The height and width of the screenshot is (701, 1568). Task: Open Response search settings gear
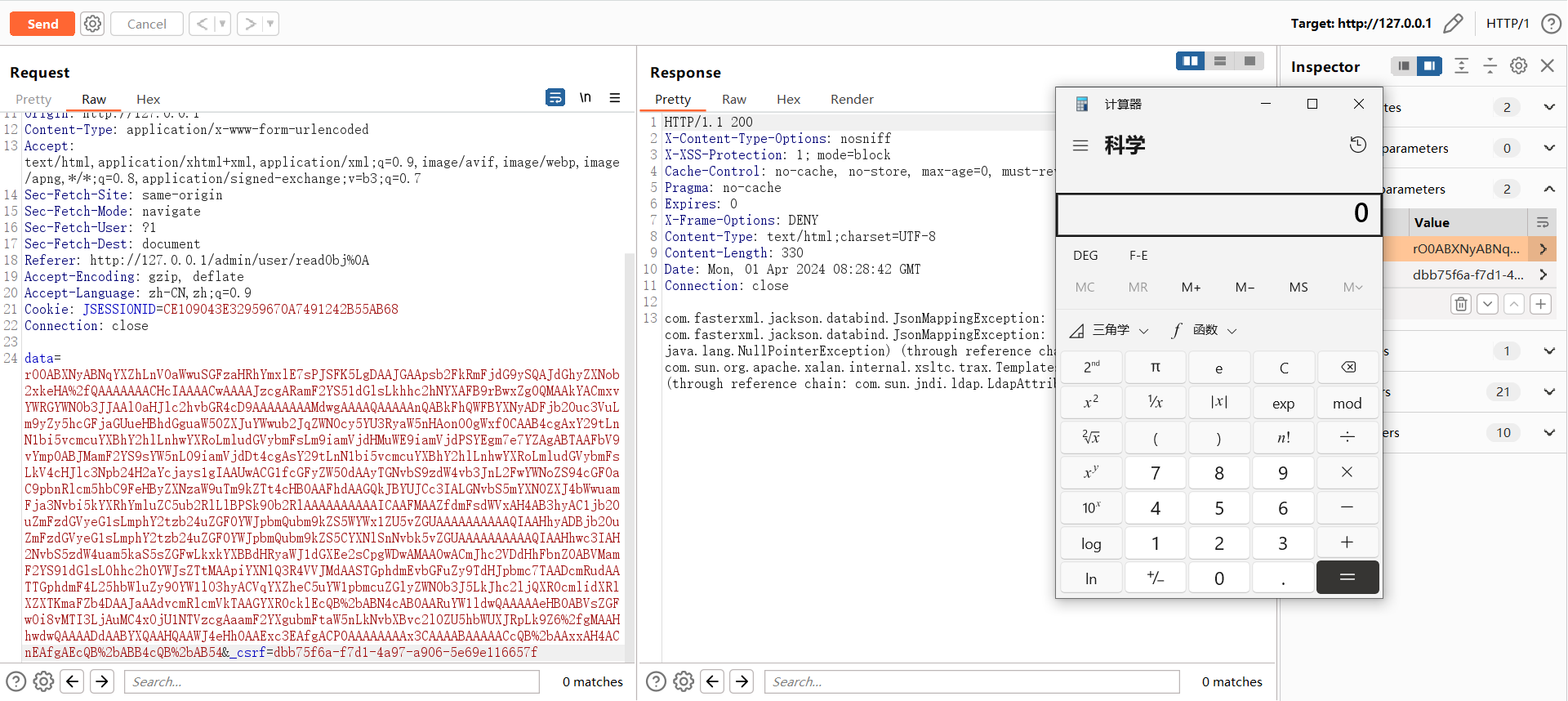coord(684,681)
